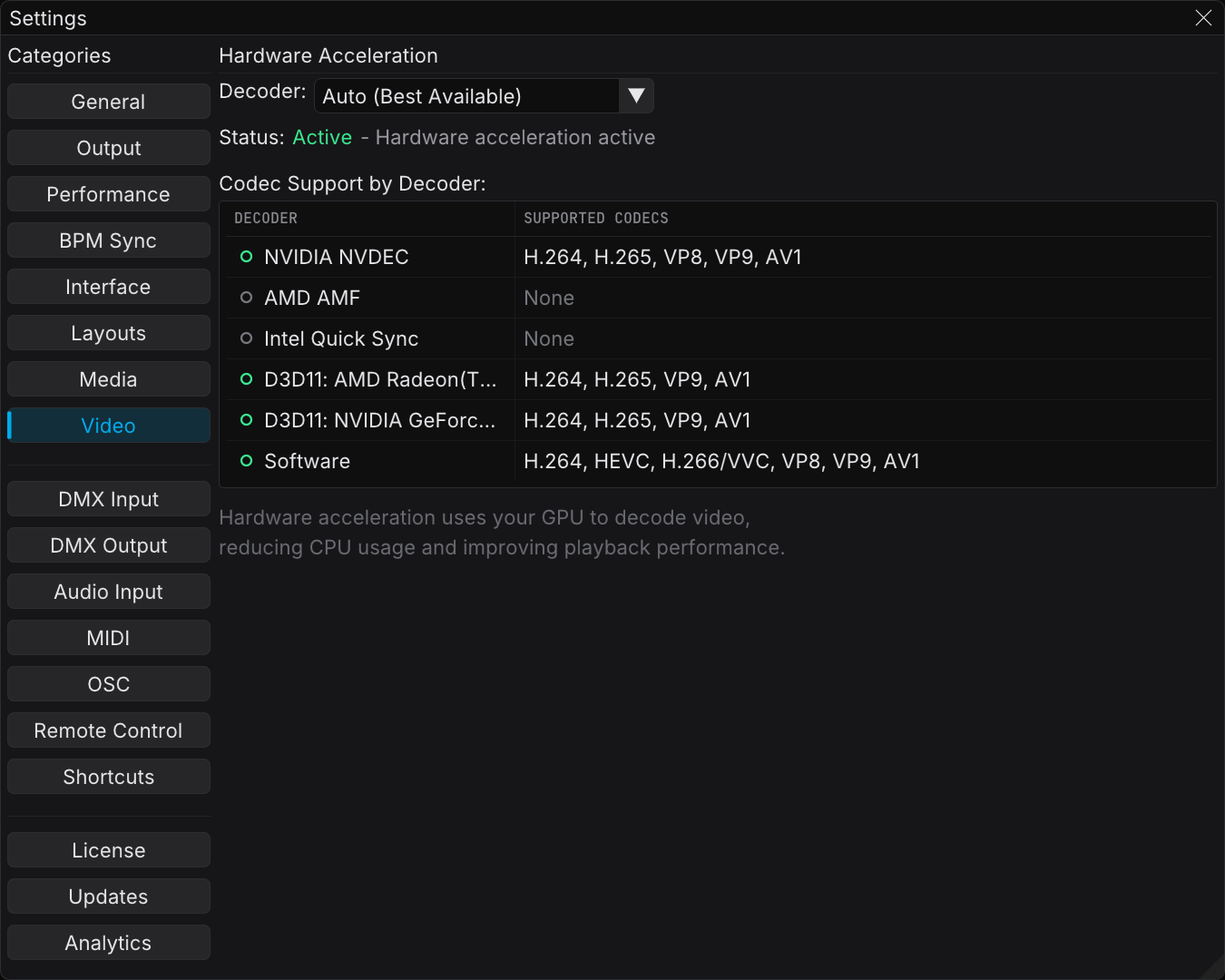1225x980 pixels.
Task: Select the Intel Quick Sync decoder name
Action: pos(341,338)
